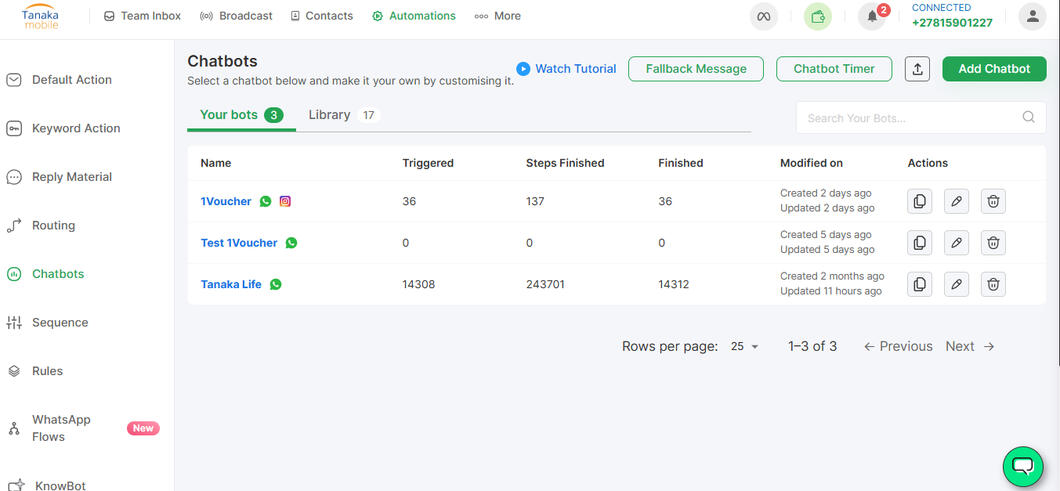Open the Test 1Voucher chatbot link
The width and height of the screenshot is (1060, 491).
(x=239, y=243)
